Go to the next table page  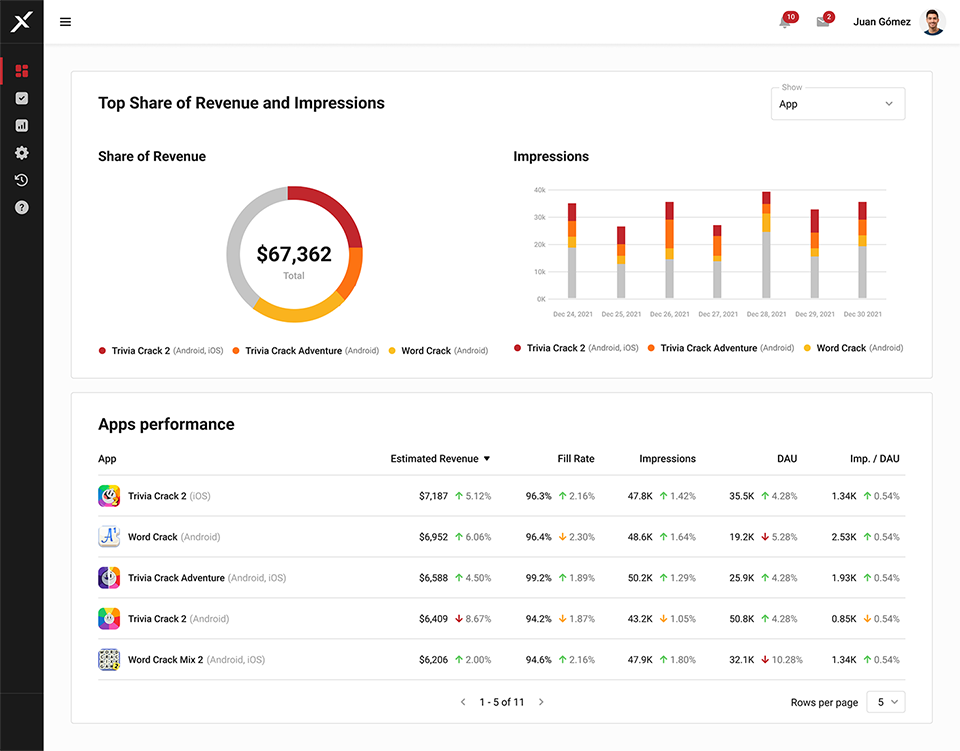coord(541,702)
